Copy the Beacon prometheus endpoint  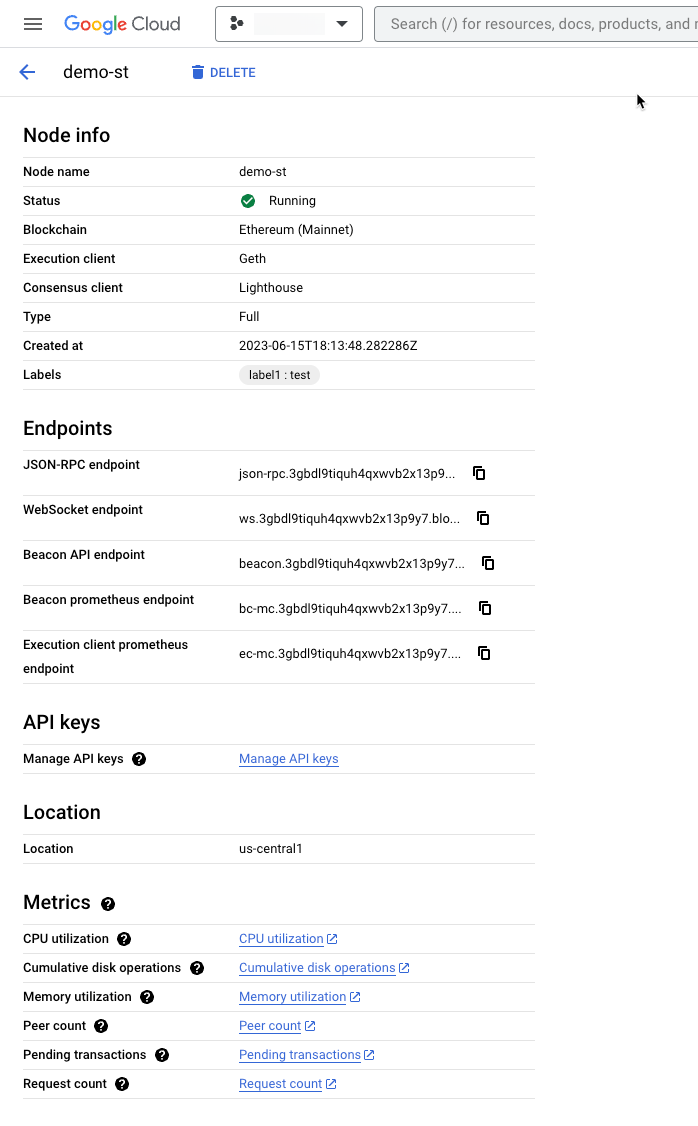pyautogui.click(x=485, y=608)
